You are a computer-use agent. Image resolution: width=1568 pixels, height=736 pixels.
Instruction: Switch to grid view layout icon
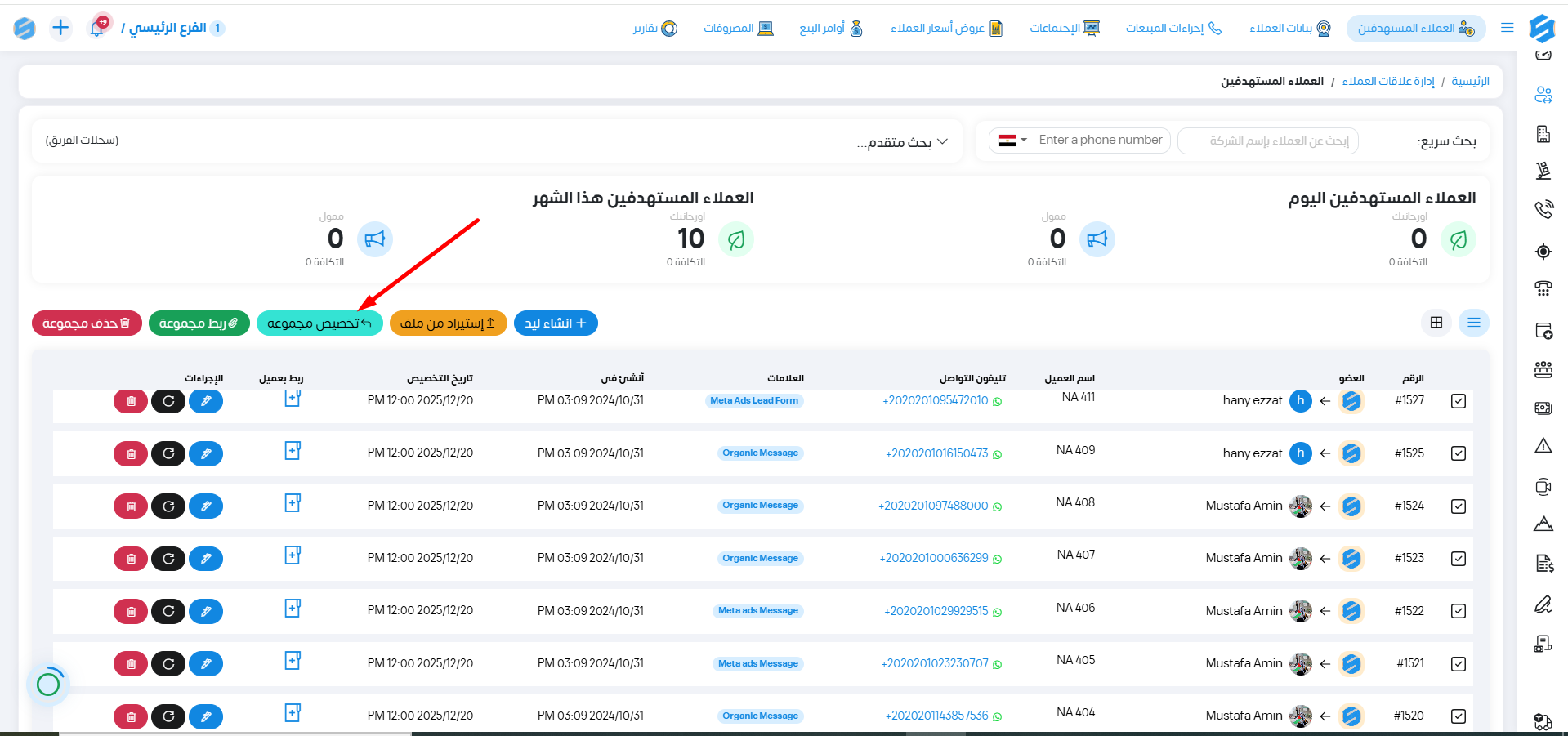pyautogui.click(x=1436, y=323)
